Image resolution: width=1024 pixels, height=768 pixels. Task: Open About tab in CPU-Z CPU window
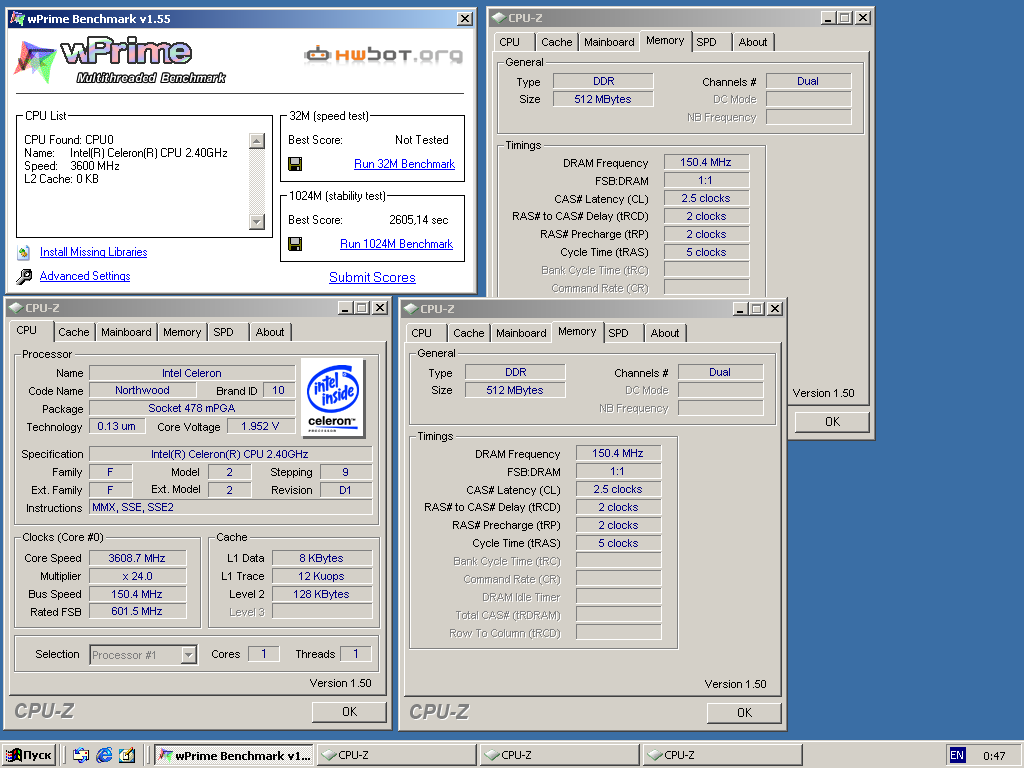[270, 332]
